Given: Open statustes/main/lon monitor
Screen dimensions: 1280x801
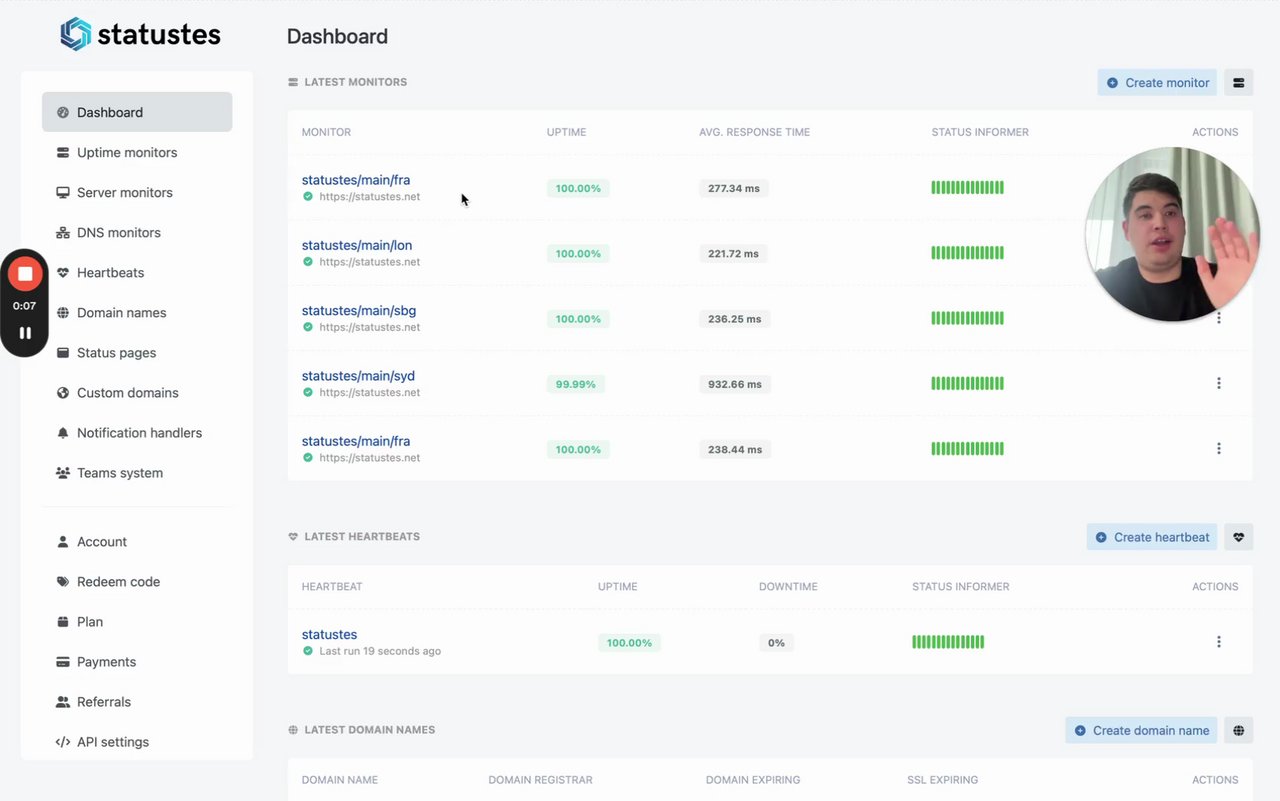Looking at the screenshot, I should coord(357,245).
